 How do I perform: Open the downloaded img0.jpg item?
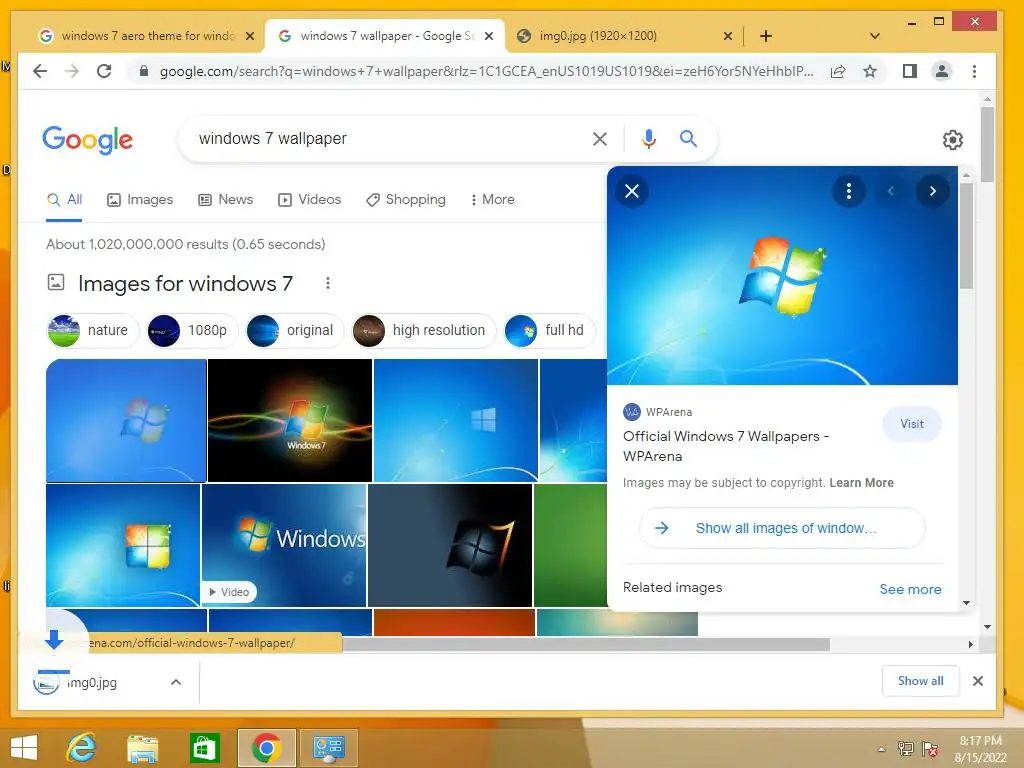click(x=91, y=682)
